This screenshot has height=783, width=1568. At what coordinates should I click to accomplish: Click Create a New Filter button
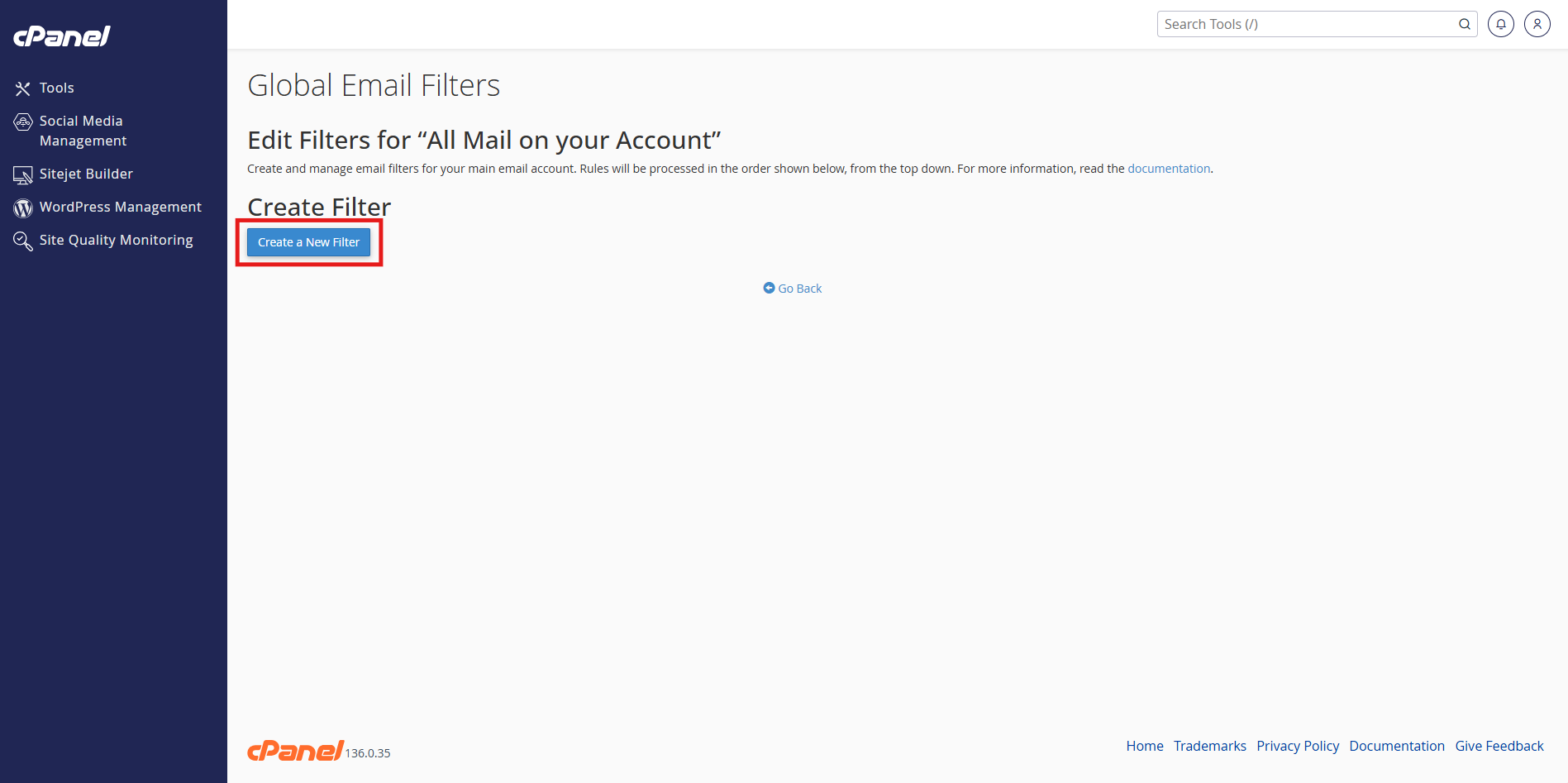(x=308, y=242)
